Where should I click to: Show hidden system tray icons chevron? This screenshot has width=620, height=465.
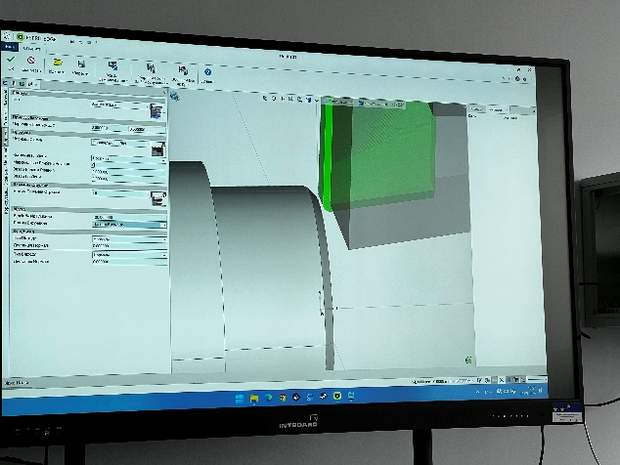click(x=478, y=391)
